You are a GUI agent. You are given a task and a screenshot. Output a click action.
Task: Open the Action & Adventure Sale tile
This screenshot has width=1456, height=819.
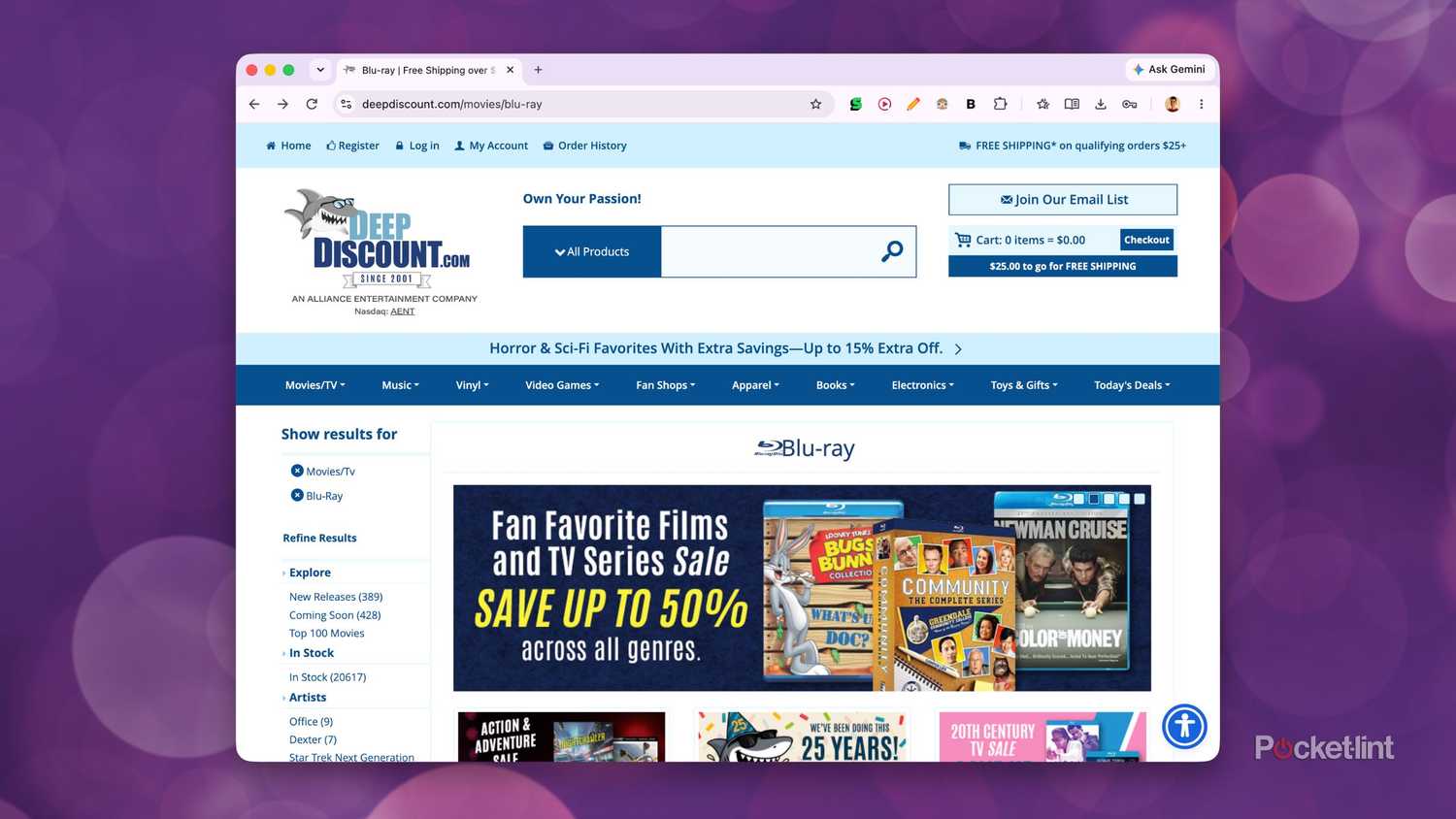[x=561, y=737]
